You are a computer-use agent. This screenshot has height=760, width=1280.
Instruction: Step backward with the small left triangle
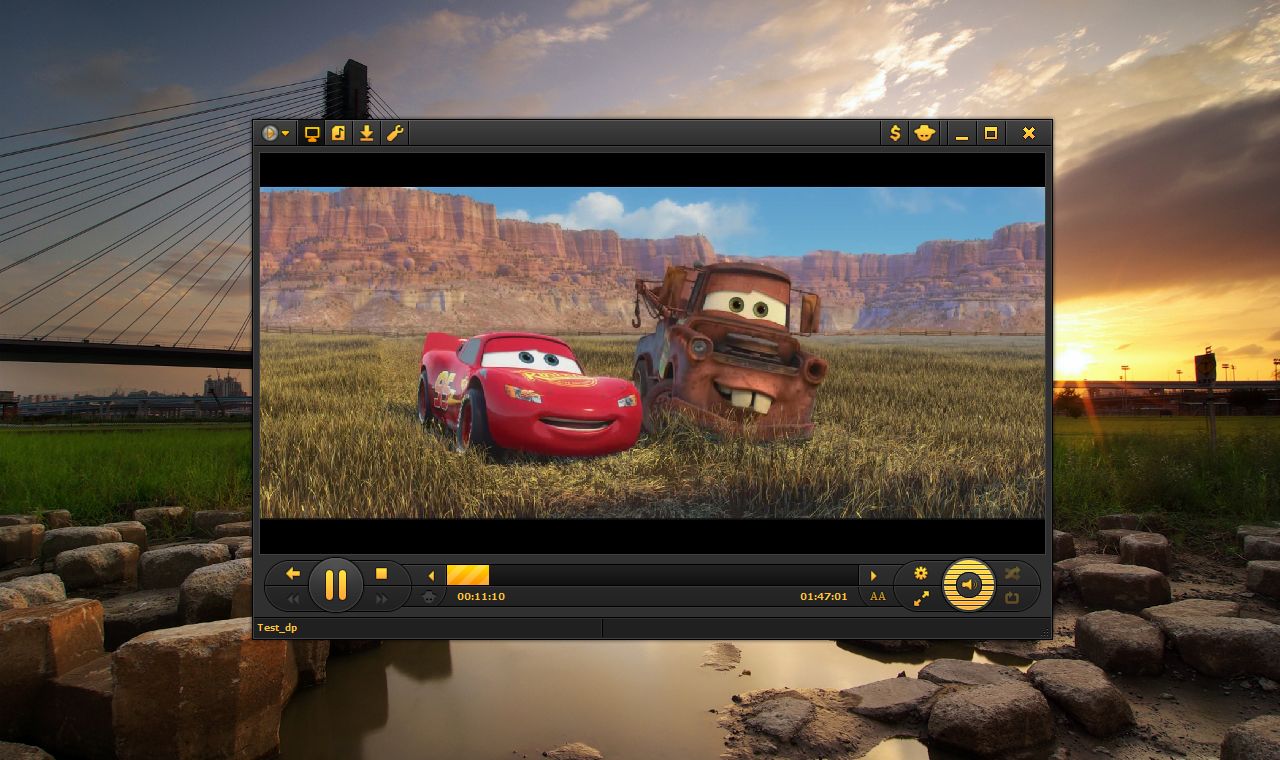click(x=431, y=575)
